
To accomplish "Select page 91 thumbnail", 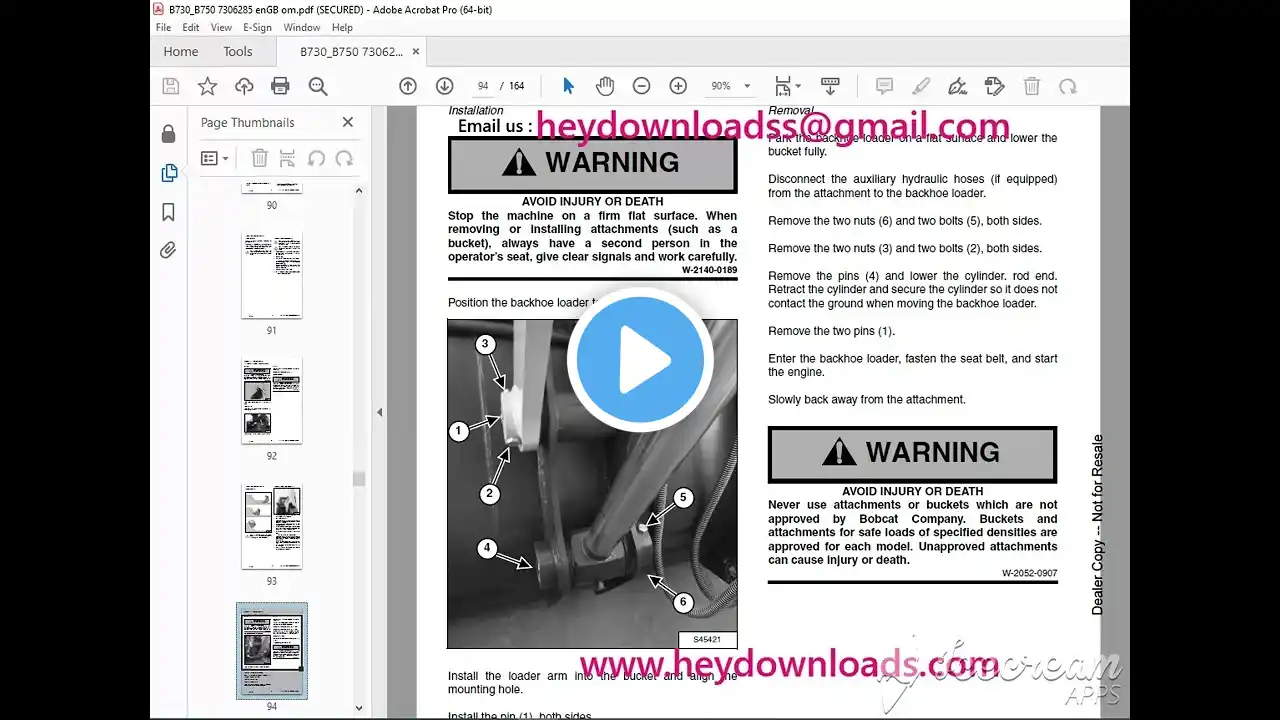I will click(272, 275).
